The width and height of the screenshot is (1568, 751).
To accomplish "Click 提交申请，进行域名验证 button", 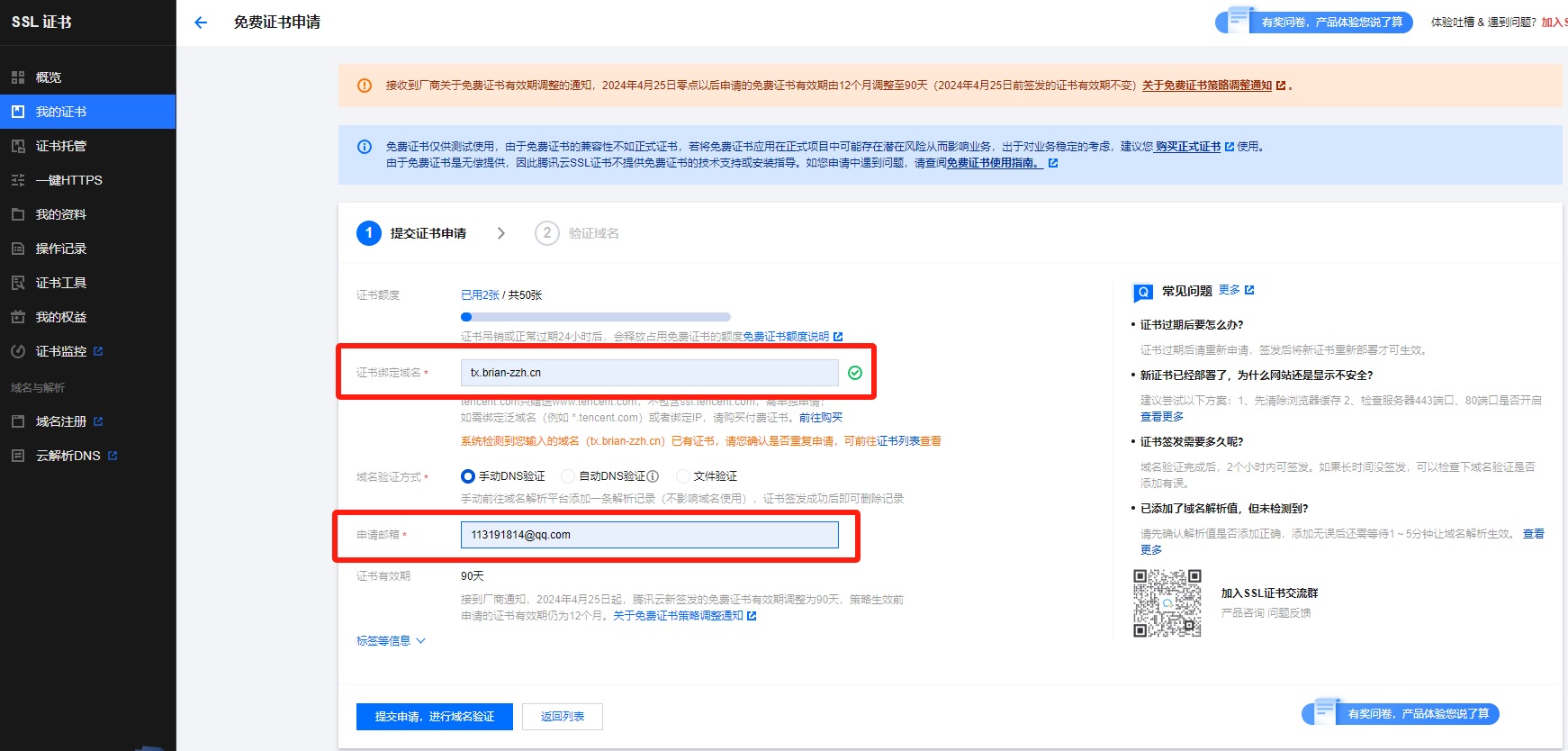I will click(435, 717).
